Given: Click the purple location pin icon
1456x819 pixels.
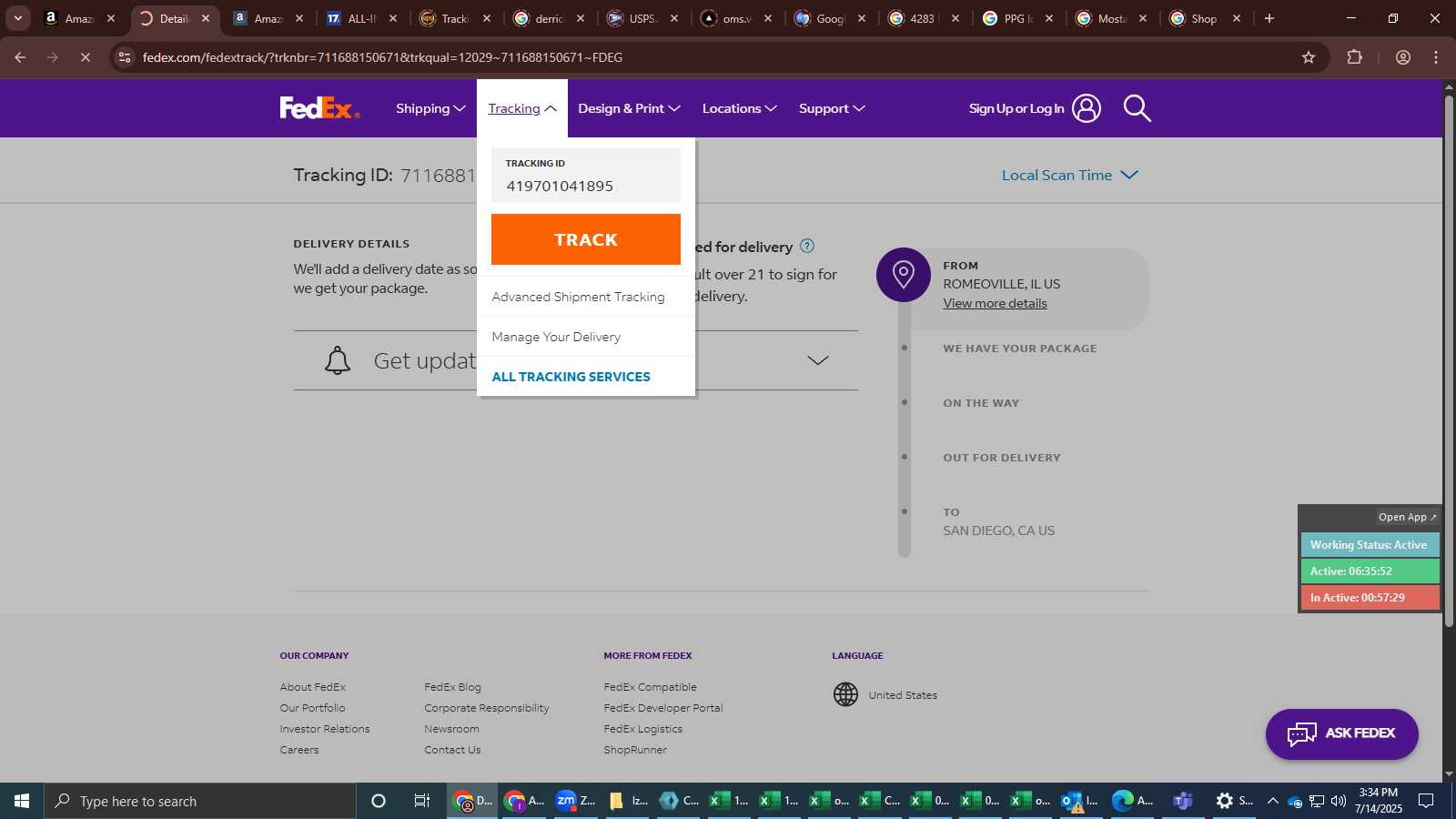Looking at the screenshot, I should point(903,274).
